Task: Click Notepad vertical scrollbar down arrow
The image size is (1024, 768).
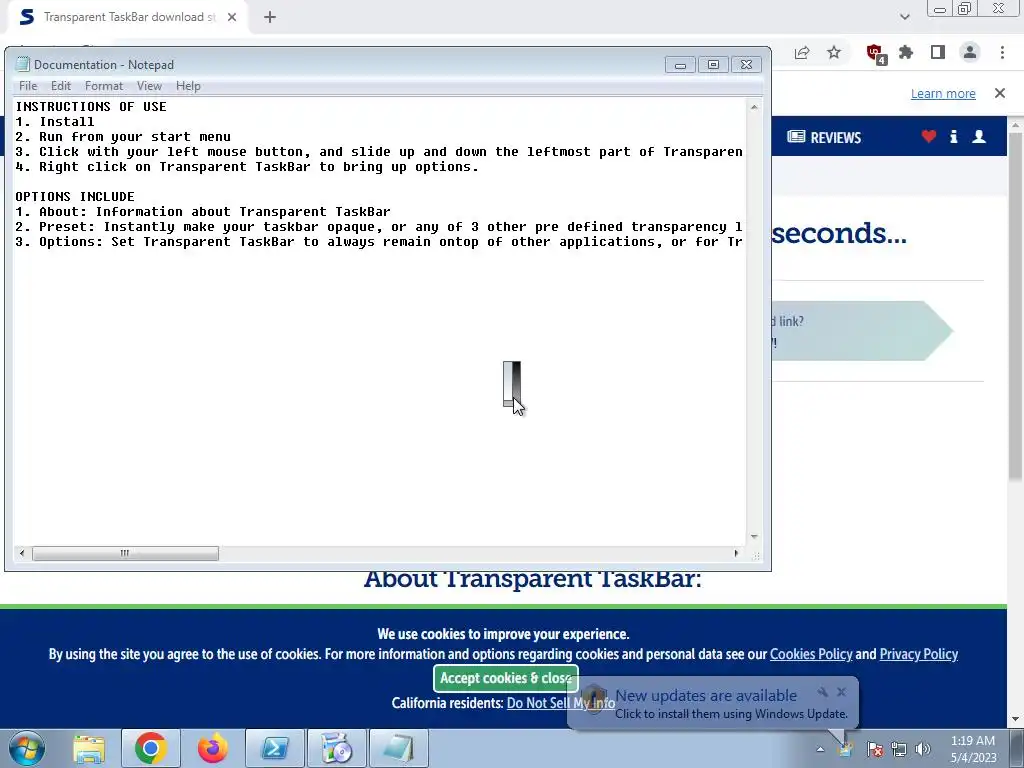Action: [754, 537]
